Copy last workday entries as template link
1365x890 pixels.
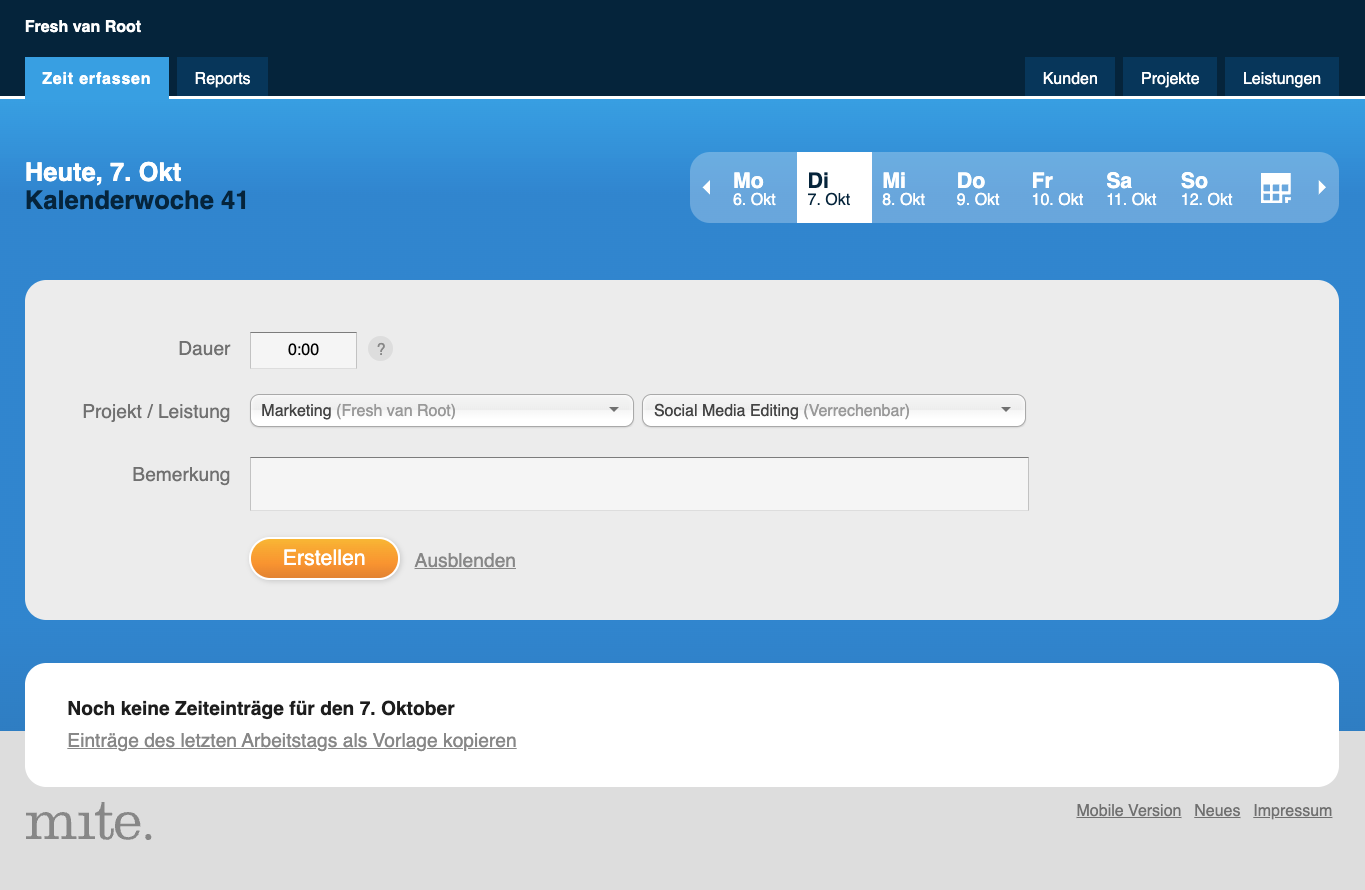click(x=292, y=741)
